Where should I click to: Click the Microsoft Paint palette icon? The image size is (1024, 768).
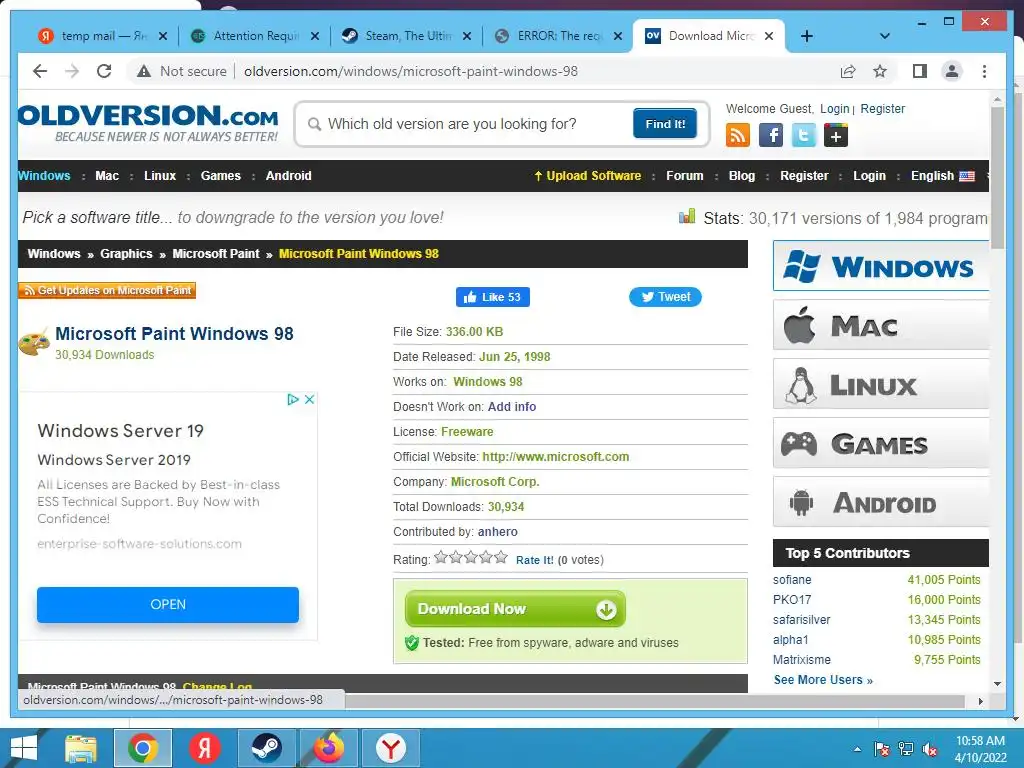click(34, 342)
